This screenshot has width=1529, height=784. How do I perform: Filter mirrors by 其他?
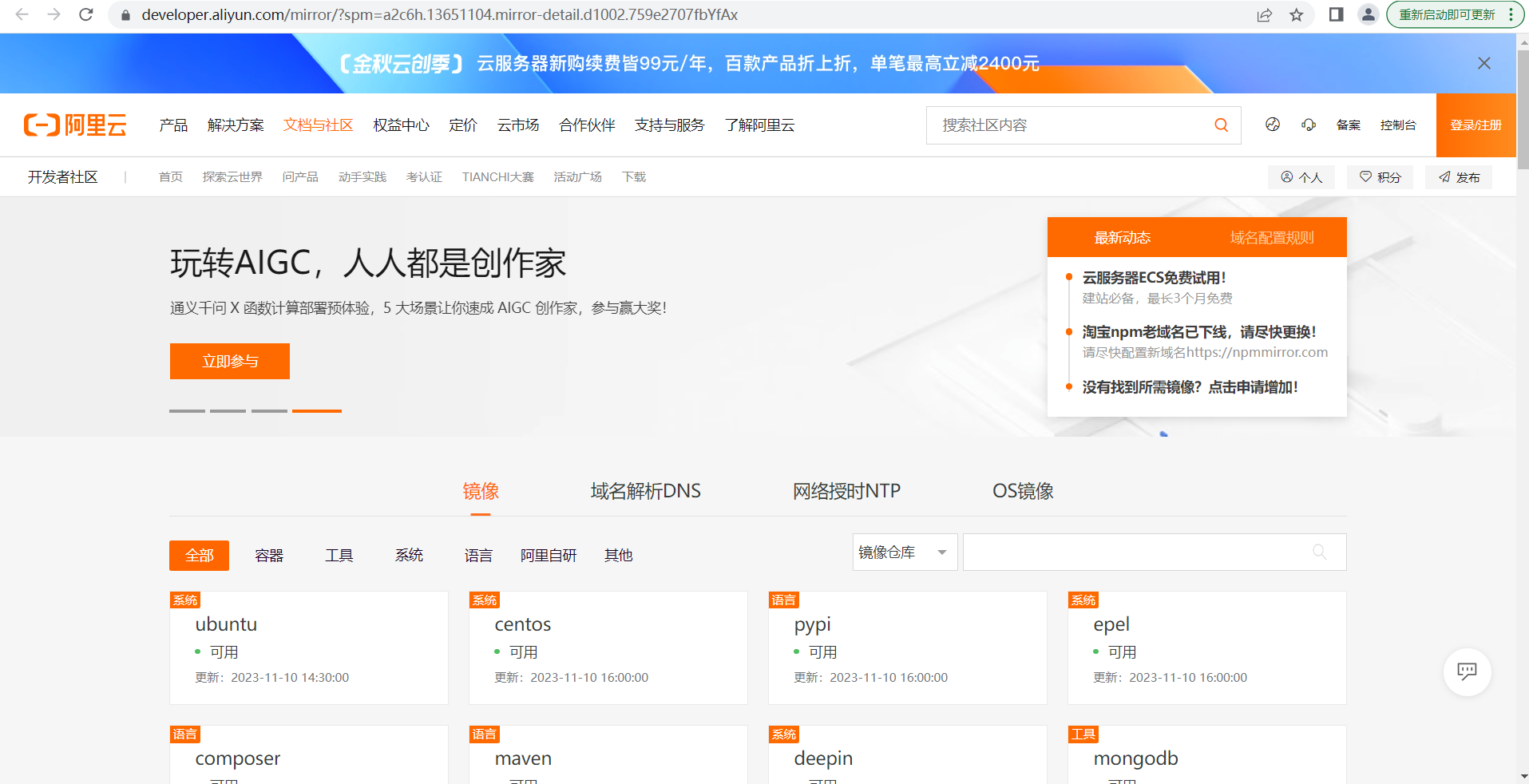pyautogui.click(x=618, y=556)
